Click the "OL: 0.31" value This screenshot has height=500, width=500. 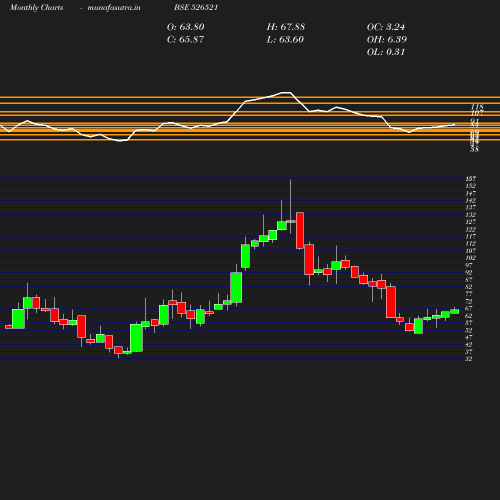pyautogui.click(x=386, y=52)
